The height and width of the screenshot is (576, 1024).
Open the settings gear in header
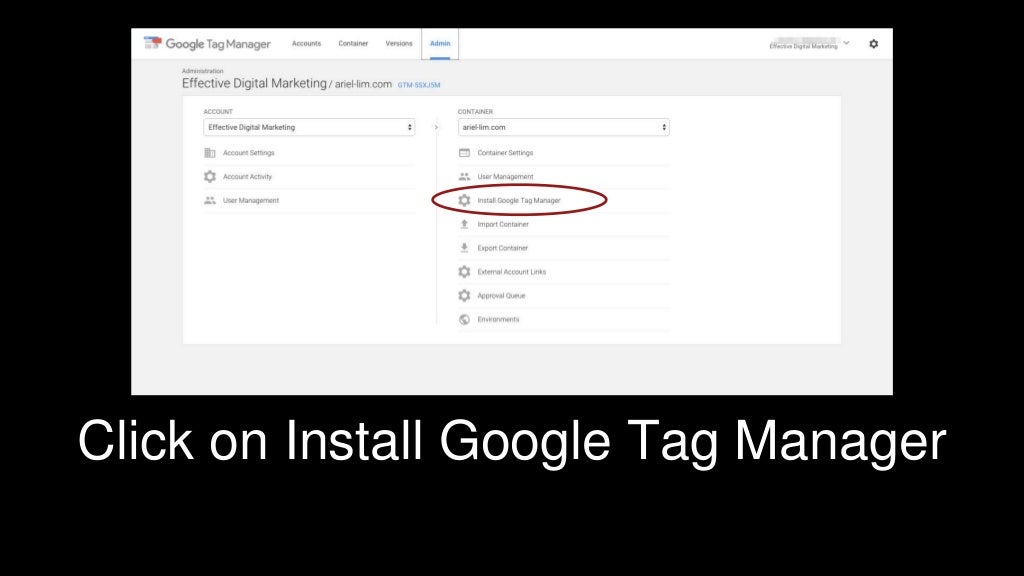pos(874,44)
